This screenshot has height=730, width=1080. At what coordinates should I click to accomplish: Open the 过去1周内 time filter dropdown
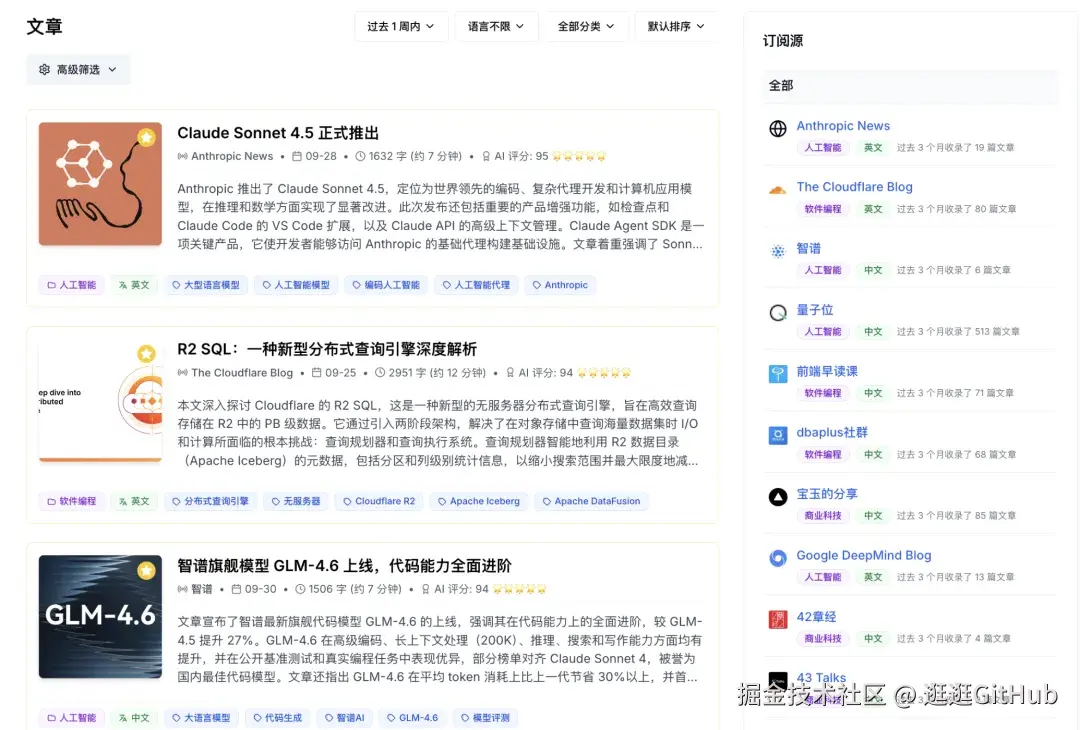pyautogui.click(x=401, y=27)
